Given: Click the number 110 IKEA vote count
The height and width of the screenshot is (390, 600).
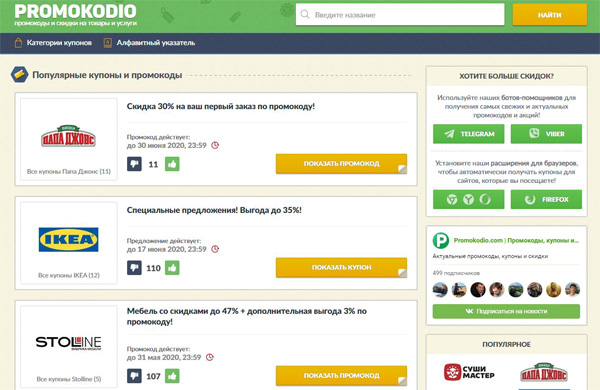Looking at the screenshot, I should pyautogui.click(x=153, y=268).
